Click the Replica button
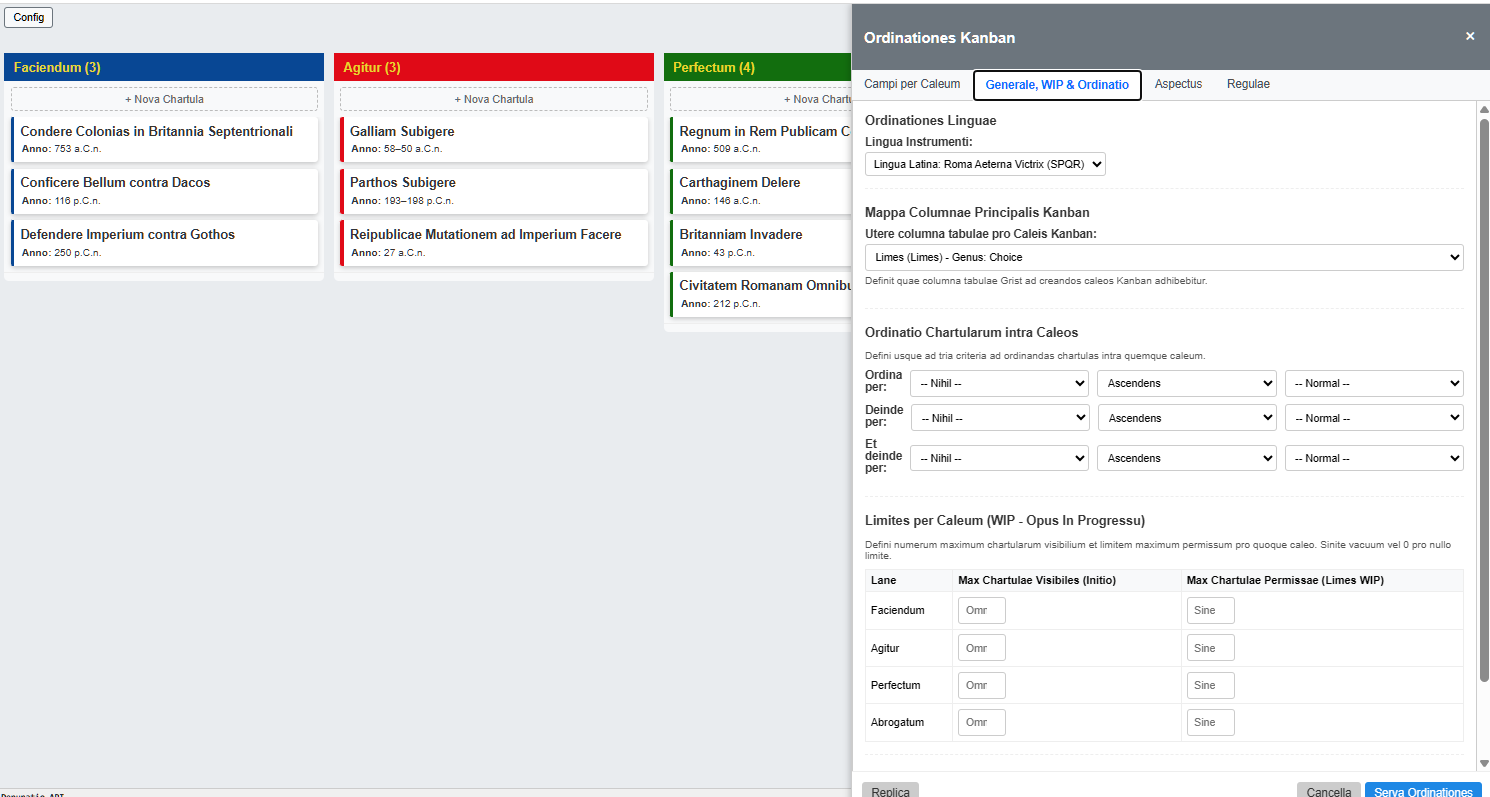The image size is (1490, 797). click(890, 790)
